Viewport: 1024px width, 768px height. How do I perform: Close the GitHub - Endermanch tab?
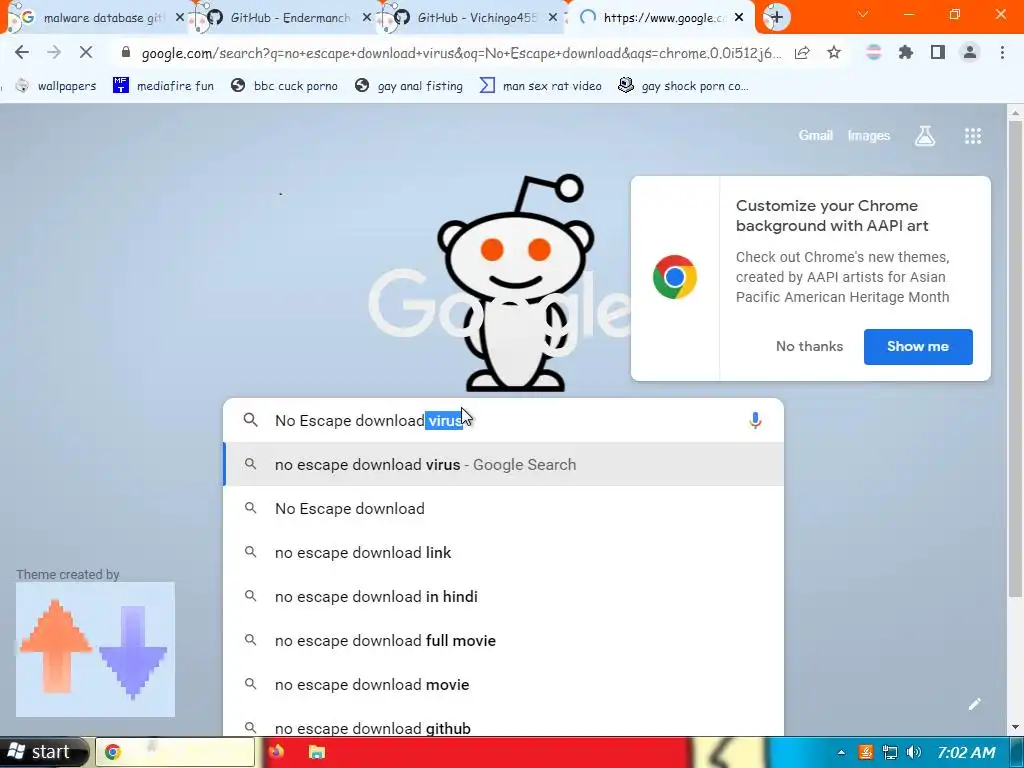[x=366, y=18]
